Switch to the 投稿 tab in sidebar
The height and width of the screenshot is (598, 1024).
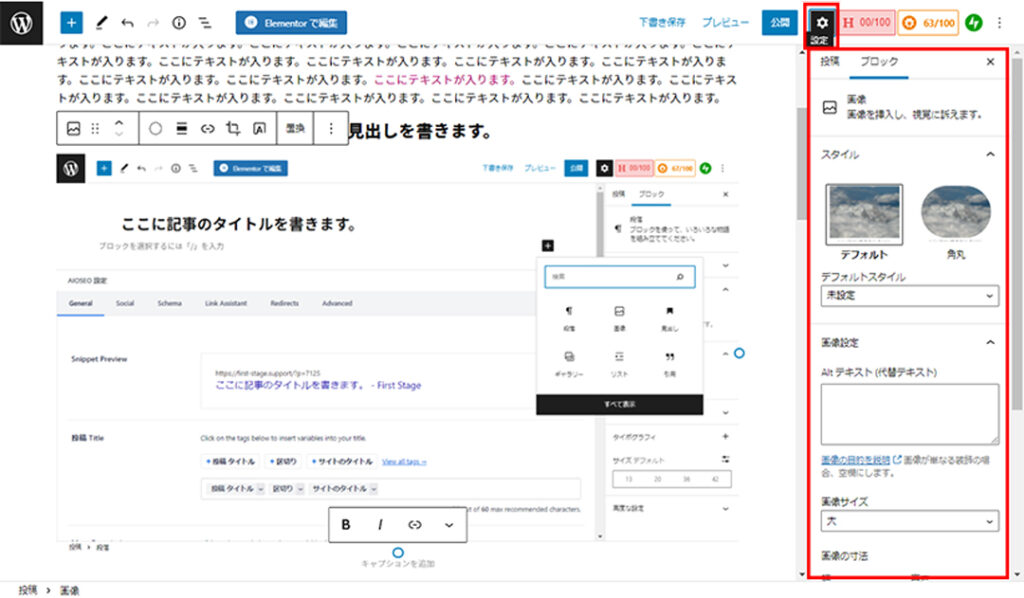point(830,62)
